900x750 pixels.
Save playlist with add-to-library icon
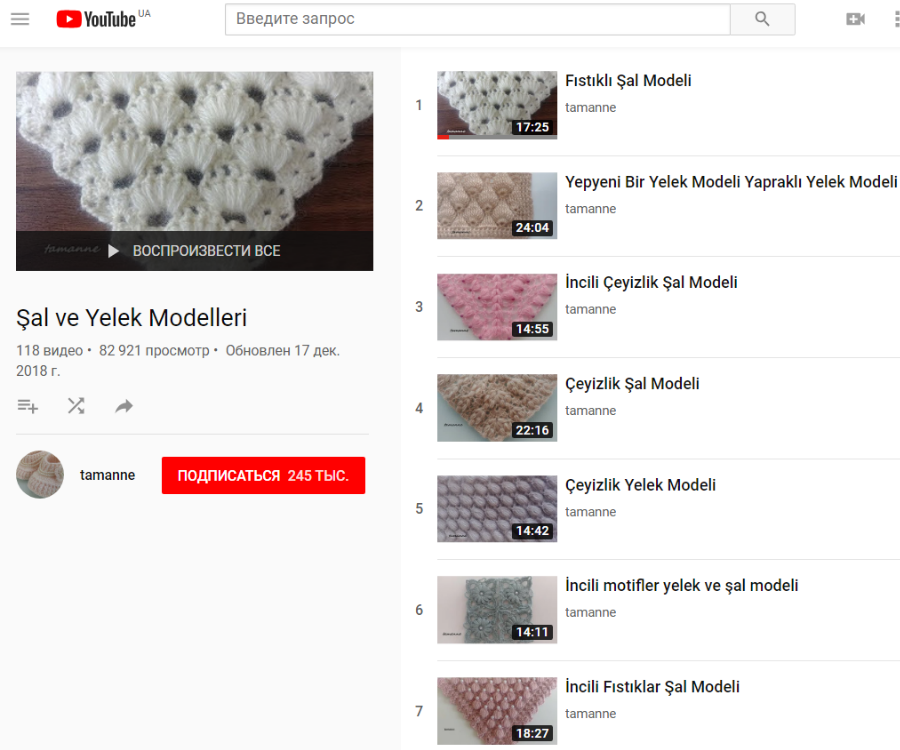[x=28, y=406]
